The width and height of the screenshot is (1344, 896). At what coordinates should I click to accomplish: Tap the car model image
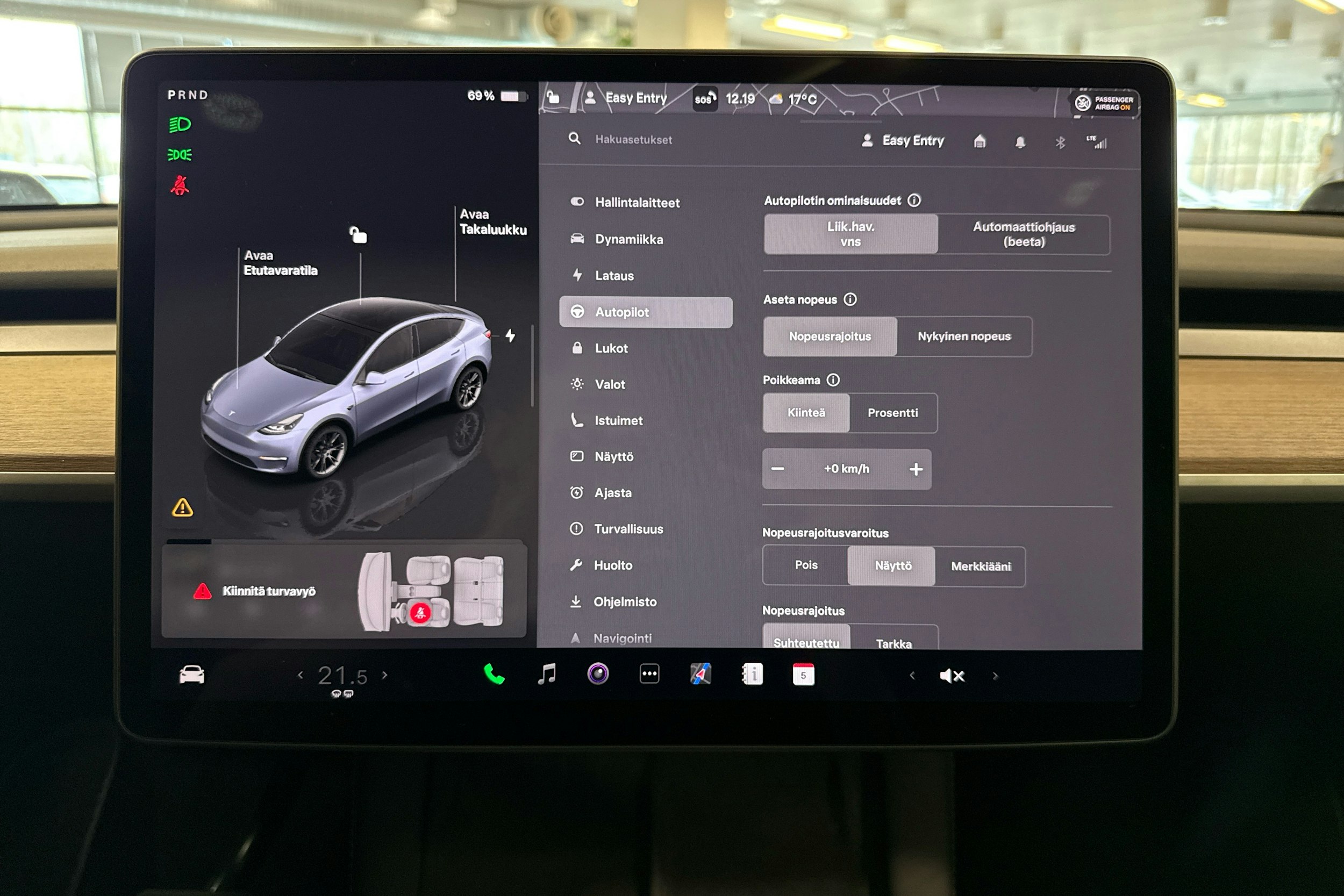tap(347, 388)
